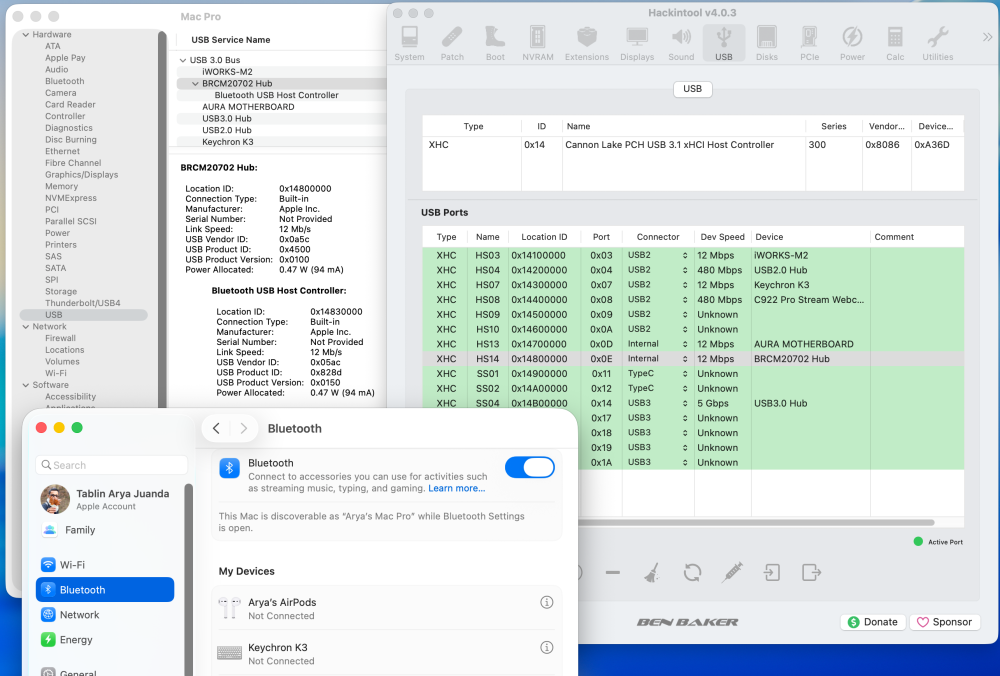The width and height of the screenshot is (1000, 676).
Task: Turn off the Bluetooth toggle switch
Action: pyautogui.click(x=530, y=467)
